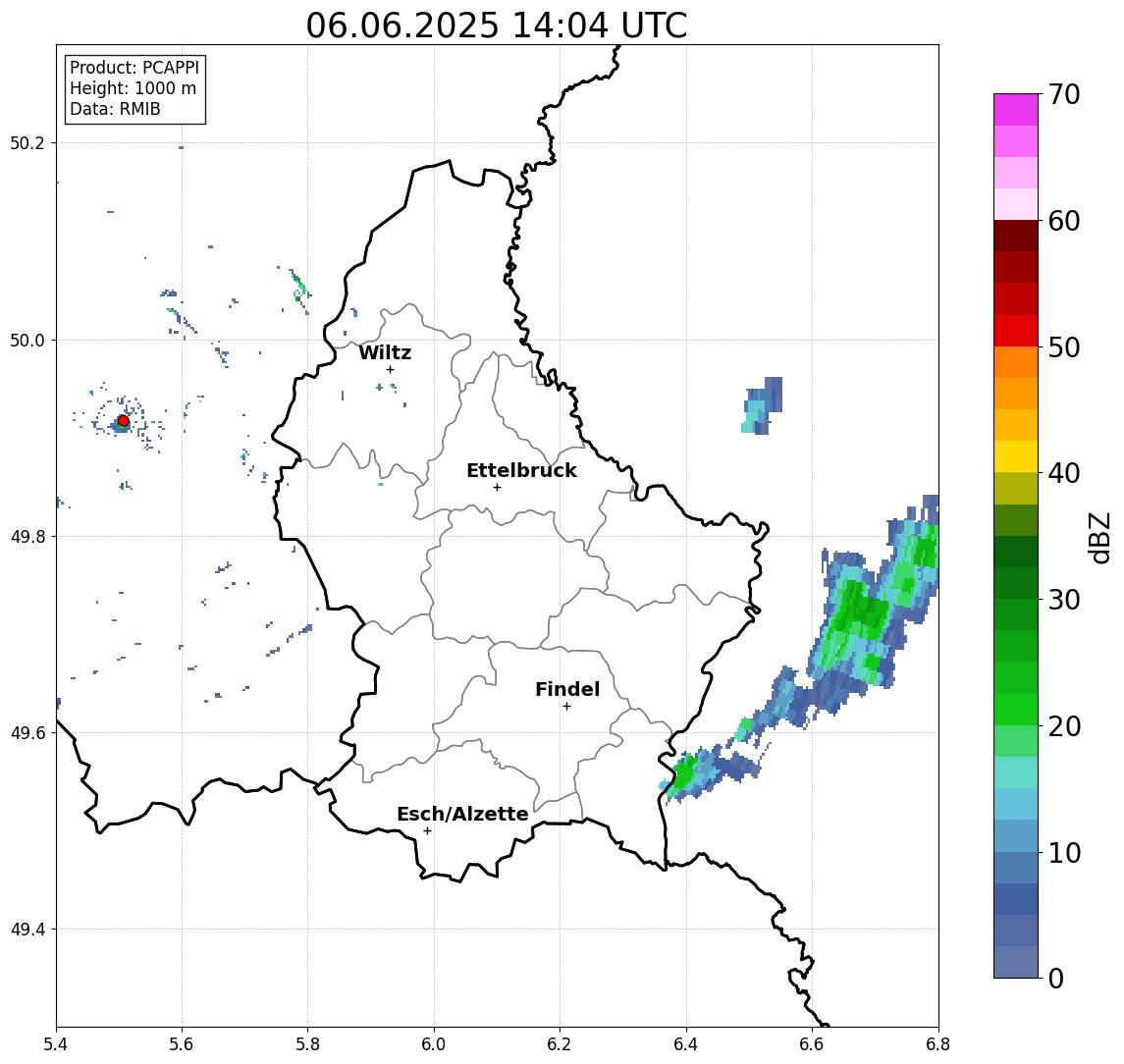Pick the bright red swatch above 50
This screenshot has width=1124, height=1064.
1016,331
